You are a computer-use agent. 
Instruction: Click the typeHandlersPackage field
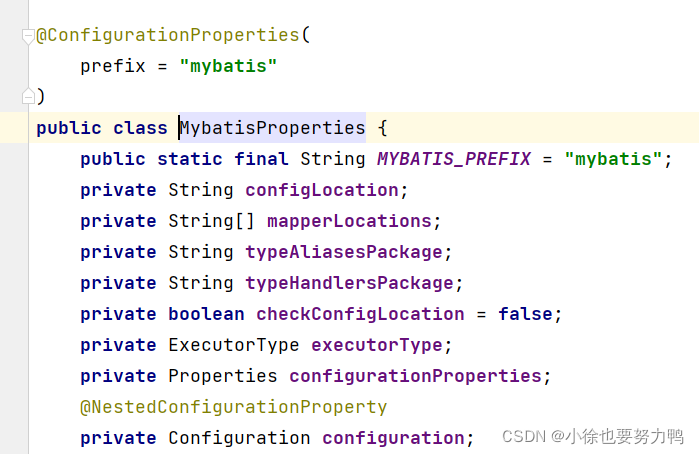coord(349,283)
